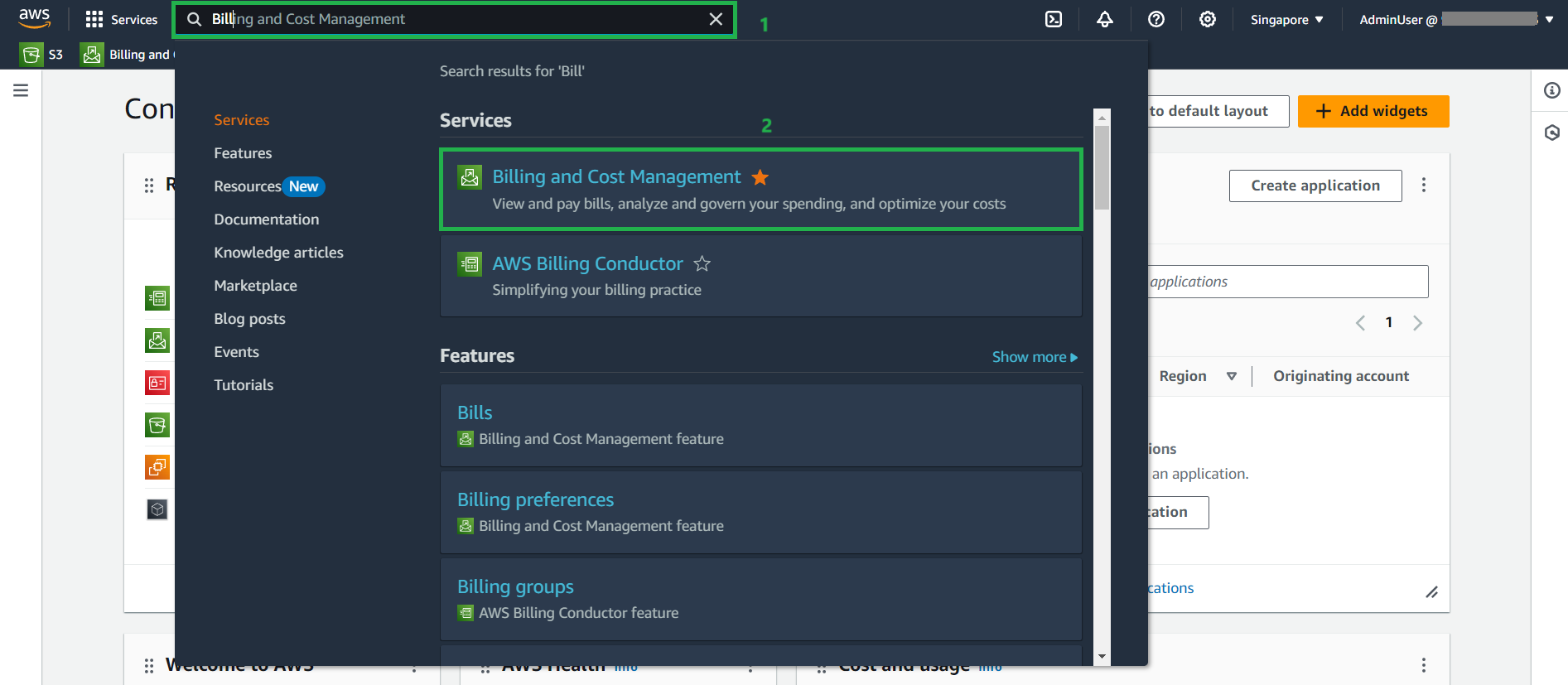The image size is (1568, 685).
Task: Click the search results scroll-down arrow
Action: pyautogui.click(x=1102, y=656)
